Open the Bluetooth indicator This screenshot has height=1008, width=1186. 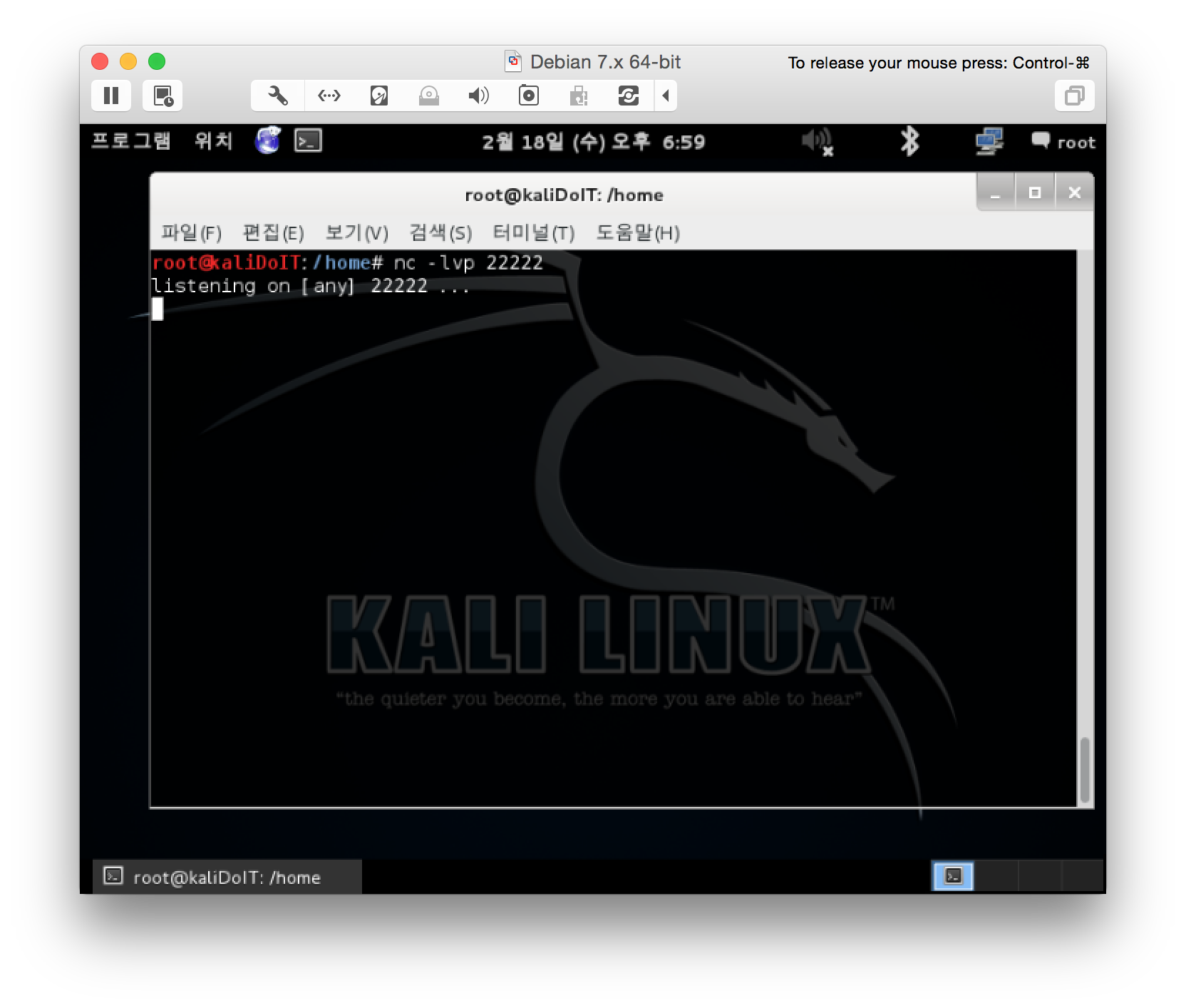[x=909, y=141]
